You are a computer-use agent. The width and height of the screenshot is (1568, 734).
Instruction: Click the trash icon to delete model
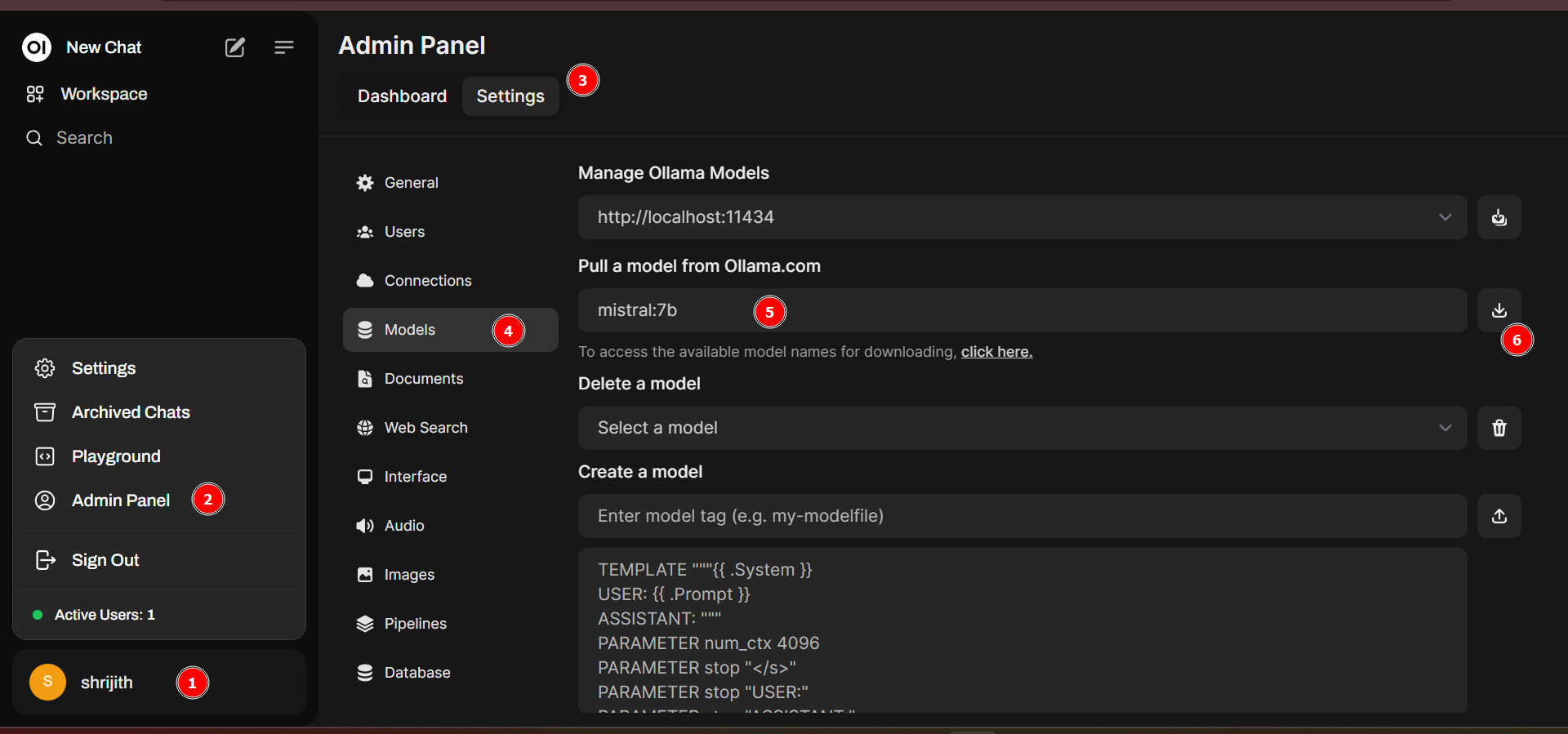[1499, 428]
